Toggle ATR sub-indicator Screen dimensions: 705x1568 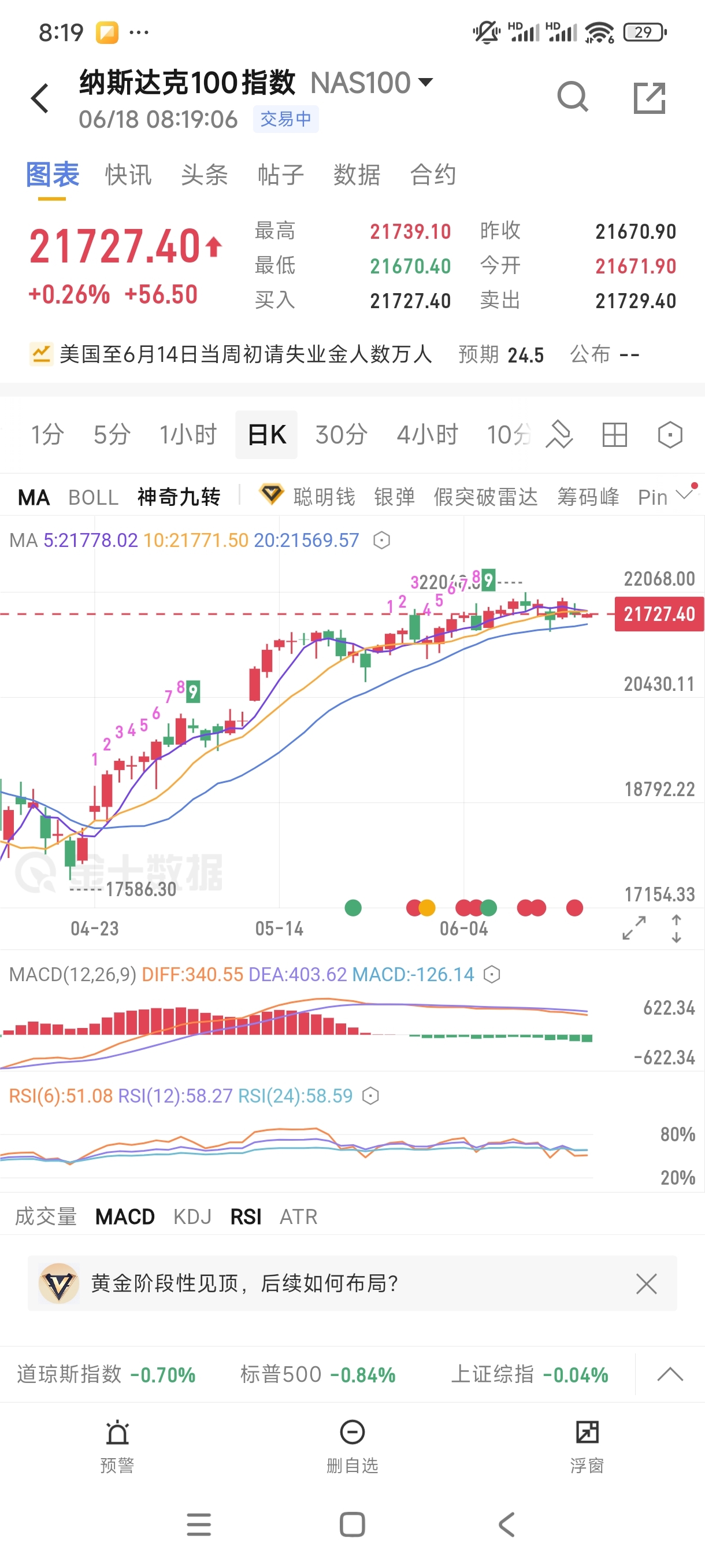point(298,1216)
